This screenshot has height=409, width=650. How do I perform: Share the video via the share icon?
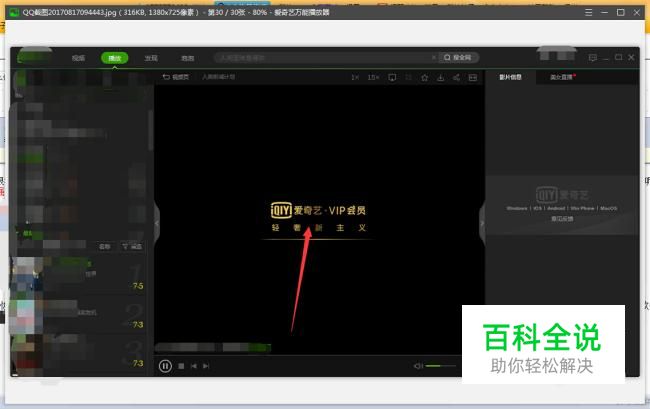click(x=456, y=77)
